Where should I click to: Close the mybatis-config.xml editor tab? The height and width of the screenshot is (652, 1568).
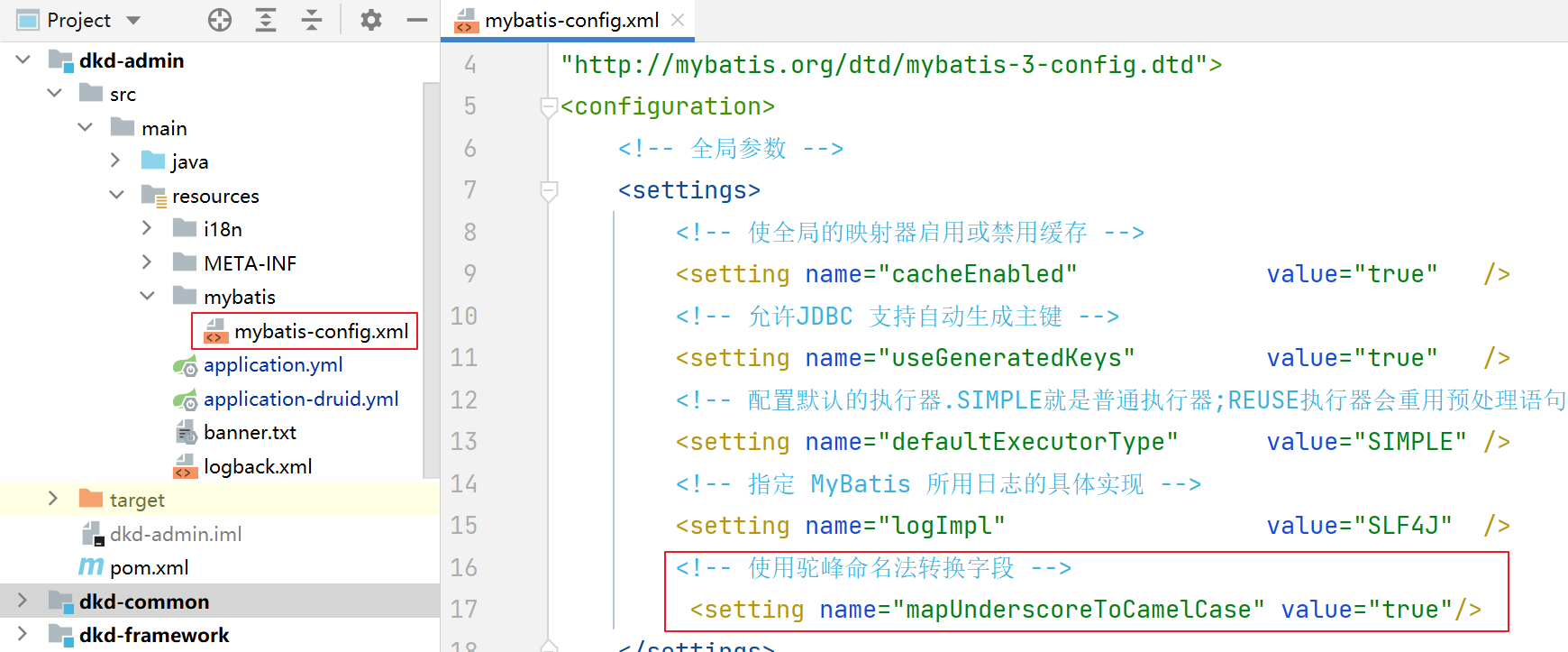coord(678,20)
